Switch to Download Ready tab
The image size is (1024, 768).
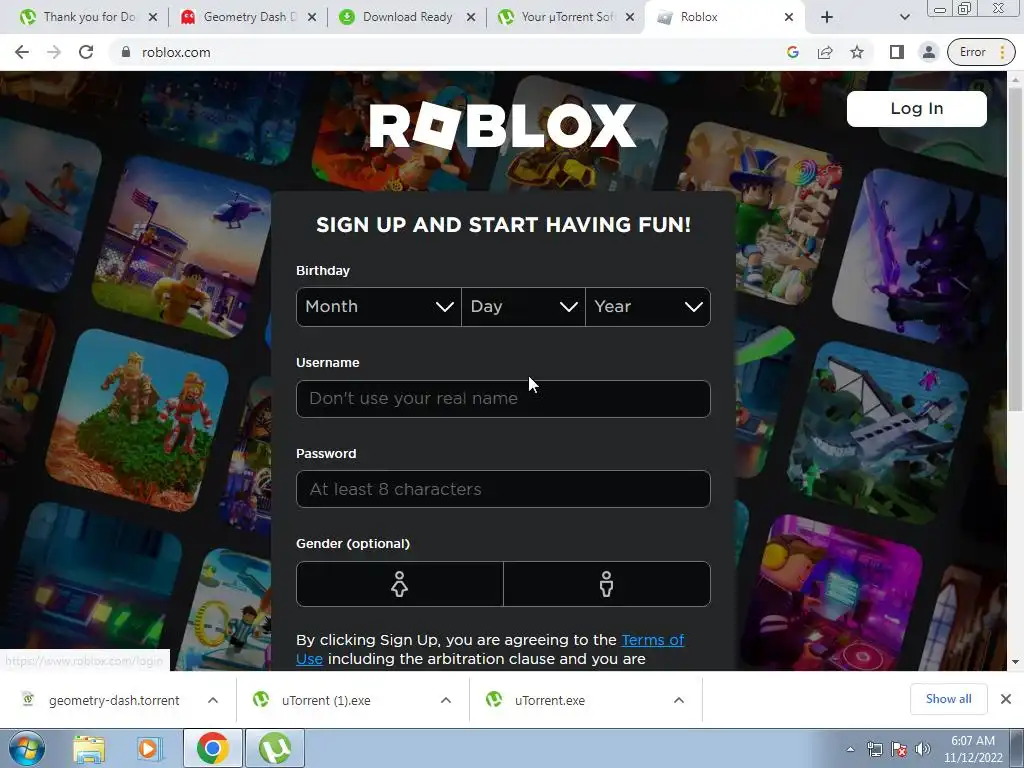click(x=408, y=17)
